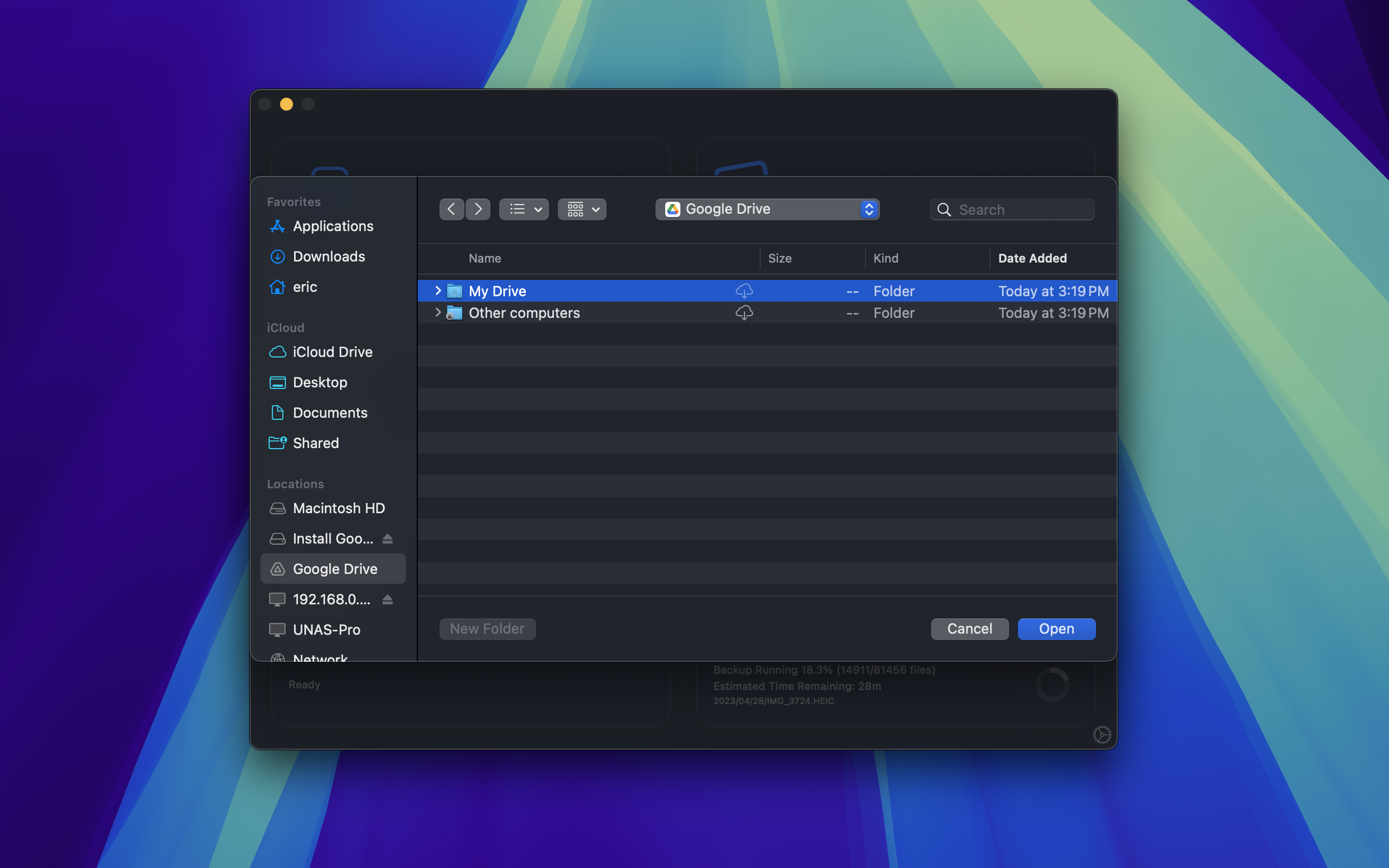Go to eric home folder
Screen dimensions: 1389x868
(333, 287)
